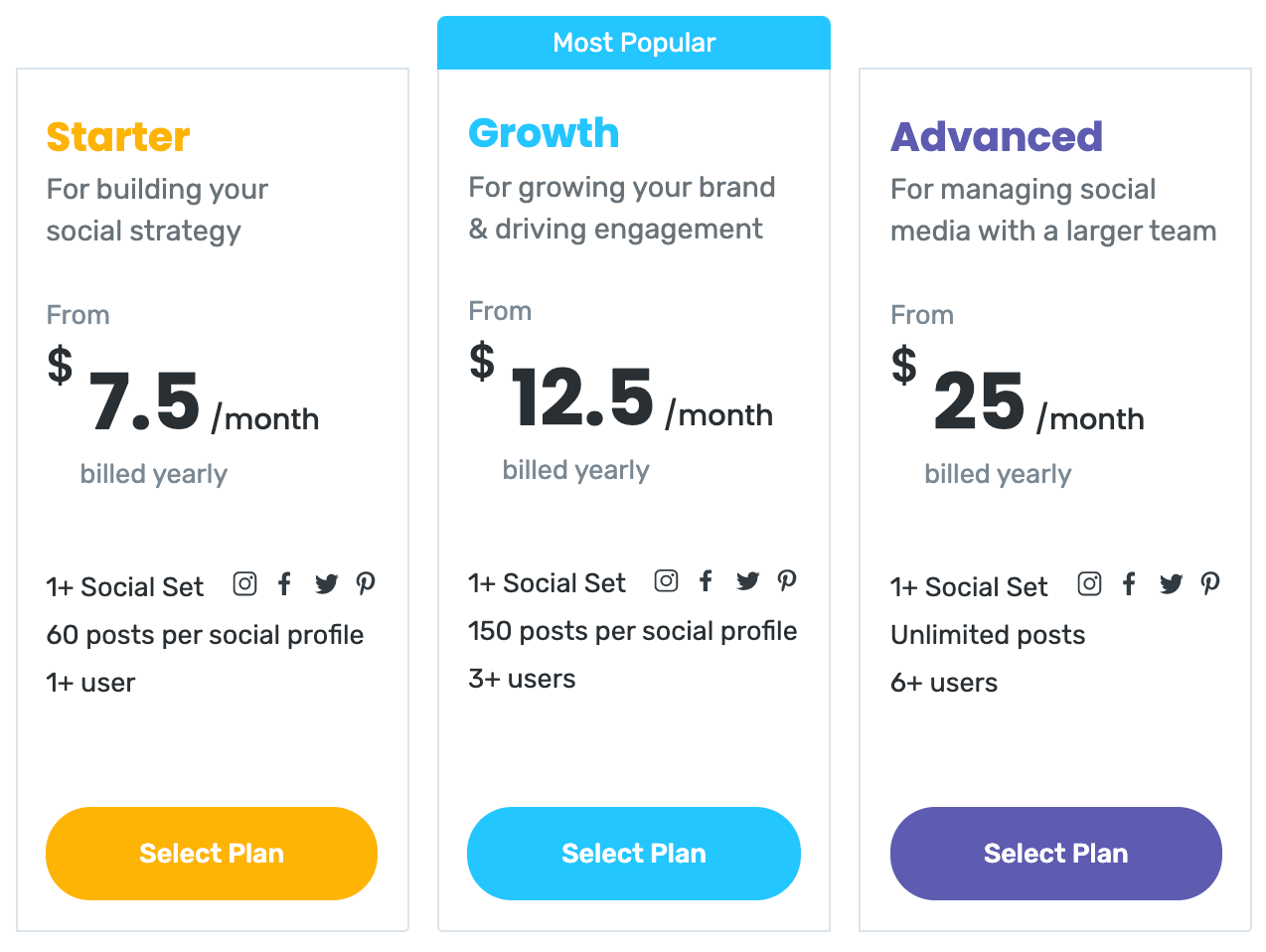Click the Twitter icon in the Advanced plan
Screen dimensions: 1266x952
coord(1171,584)
